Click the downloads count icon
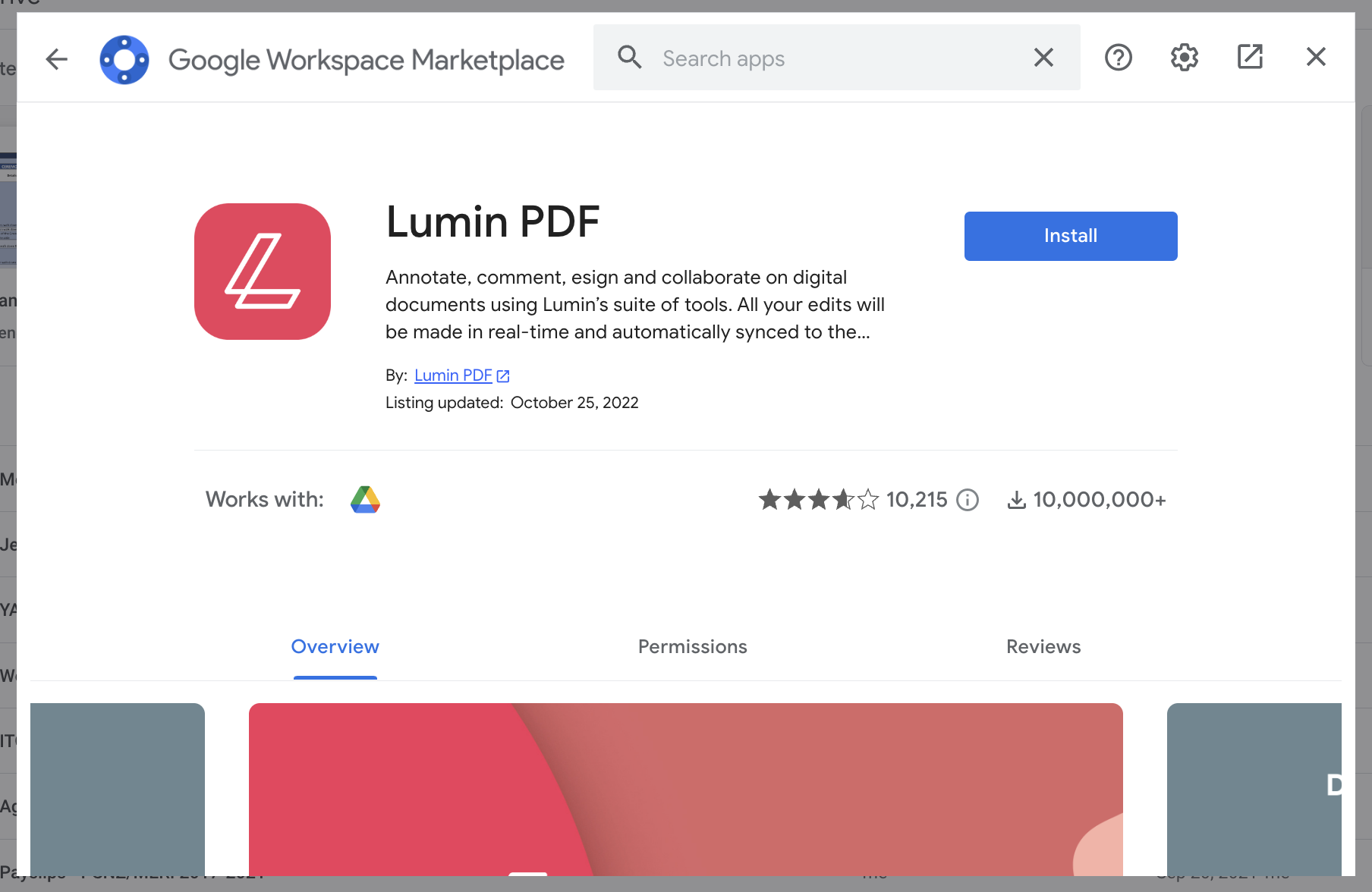Image resolution: width=1372 pixels, height=892 pixels. tap(1016, 499)
